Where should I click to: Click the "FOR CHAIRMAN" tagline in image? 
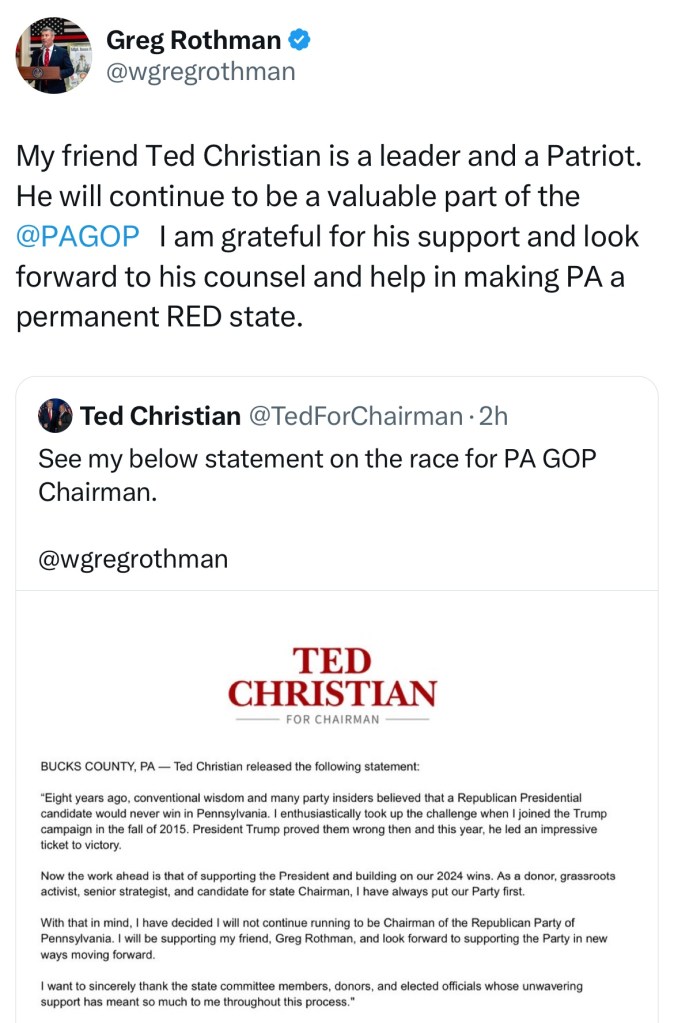(332, 719)
